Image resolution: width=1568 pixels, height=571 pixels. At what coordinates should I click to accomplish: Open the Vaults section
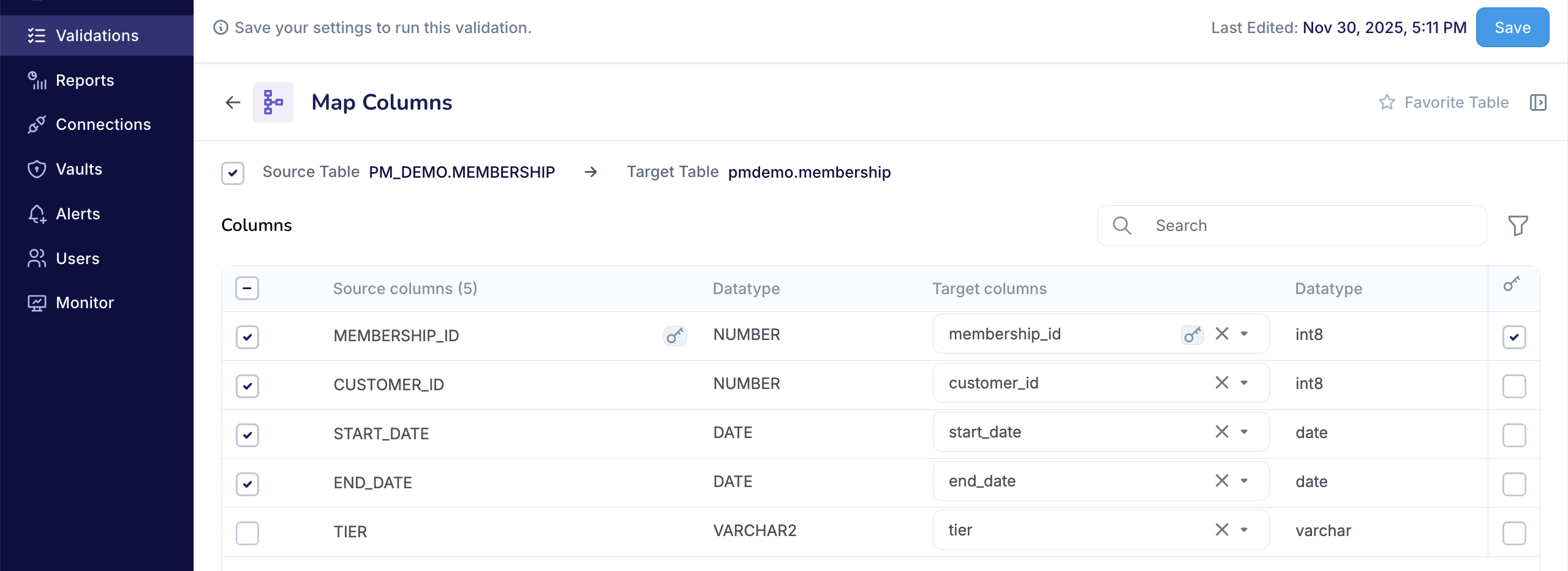(78, 169)
